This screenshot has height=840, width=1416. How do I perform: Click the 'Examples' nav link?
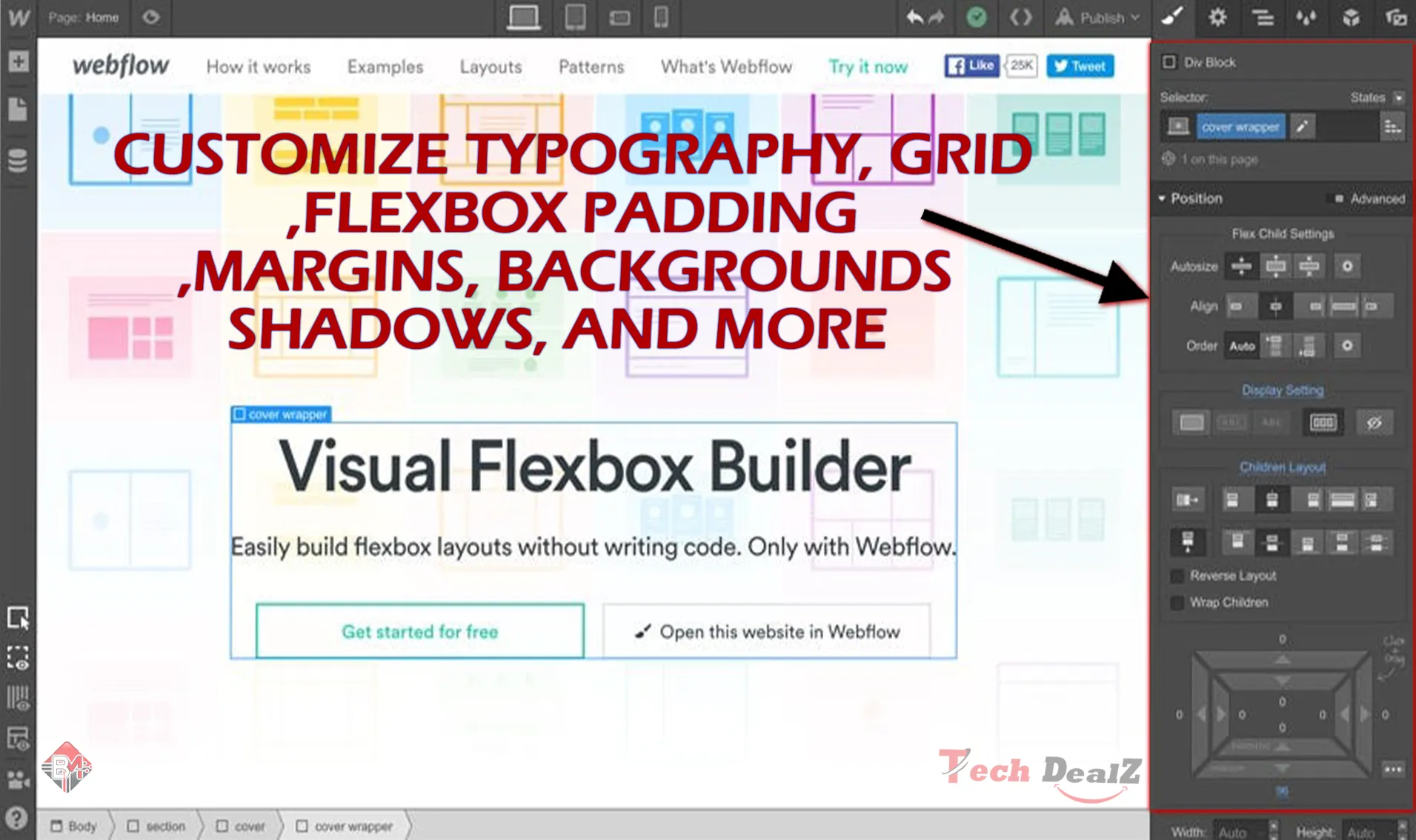[x=385, y=67]
